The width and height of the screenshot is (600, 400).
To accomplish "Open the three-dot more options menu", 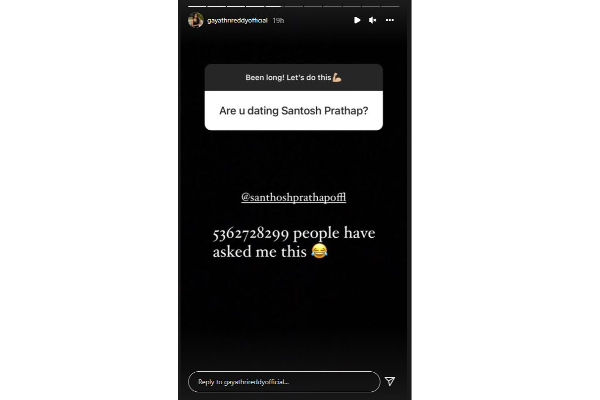I will 390,20.
